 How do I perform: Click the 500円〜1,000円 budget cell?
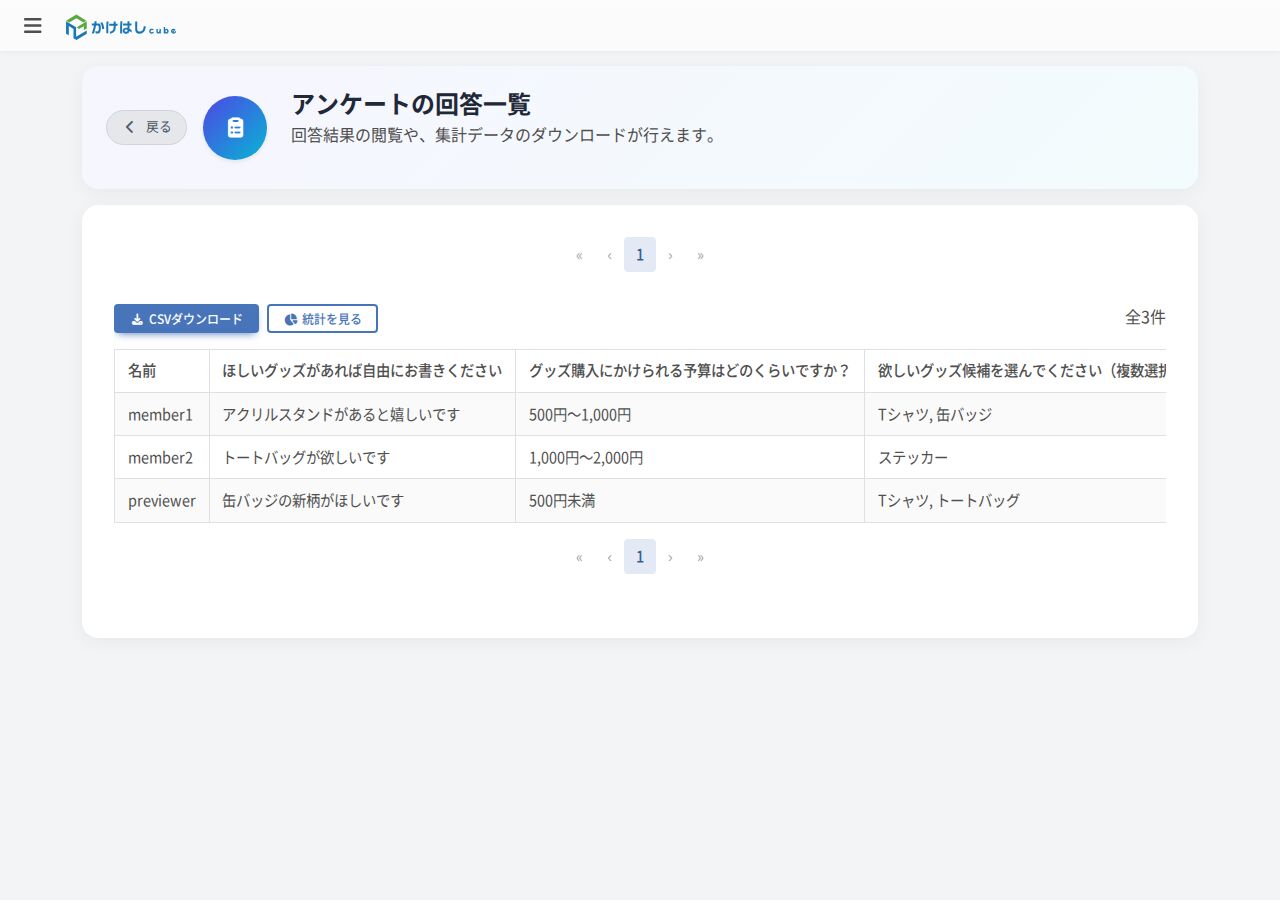pos(690,414)
